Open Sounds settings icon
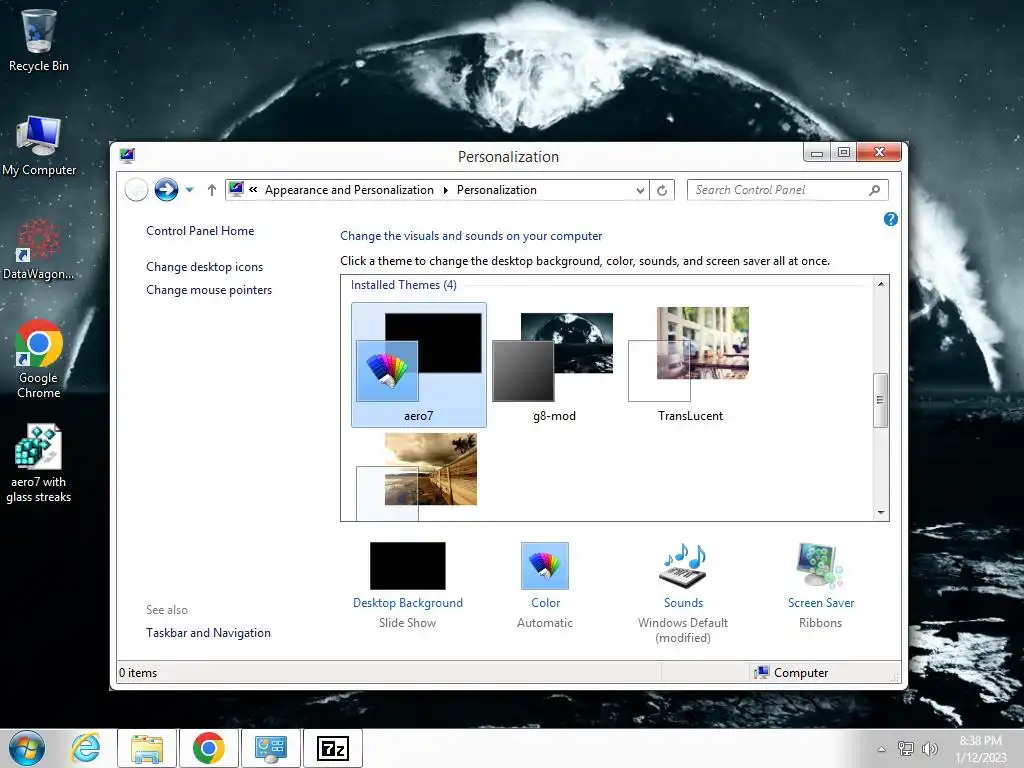This screenshot has height=768, width=1024. 683,566
